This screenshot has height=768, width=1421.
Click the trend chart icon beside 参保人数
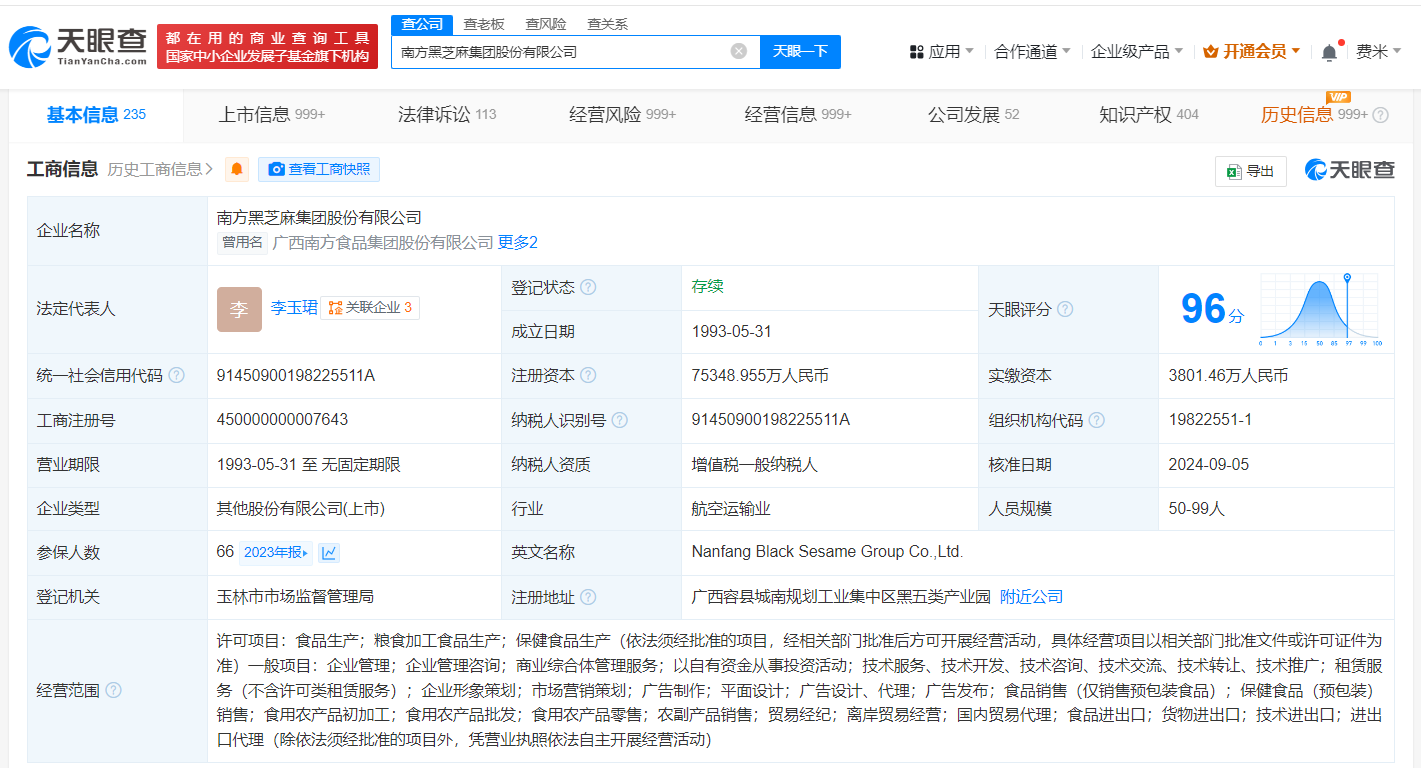tap(329, 552)
